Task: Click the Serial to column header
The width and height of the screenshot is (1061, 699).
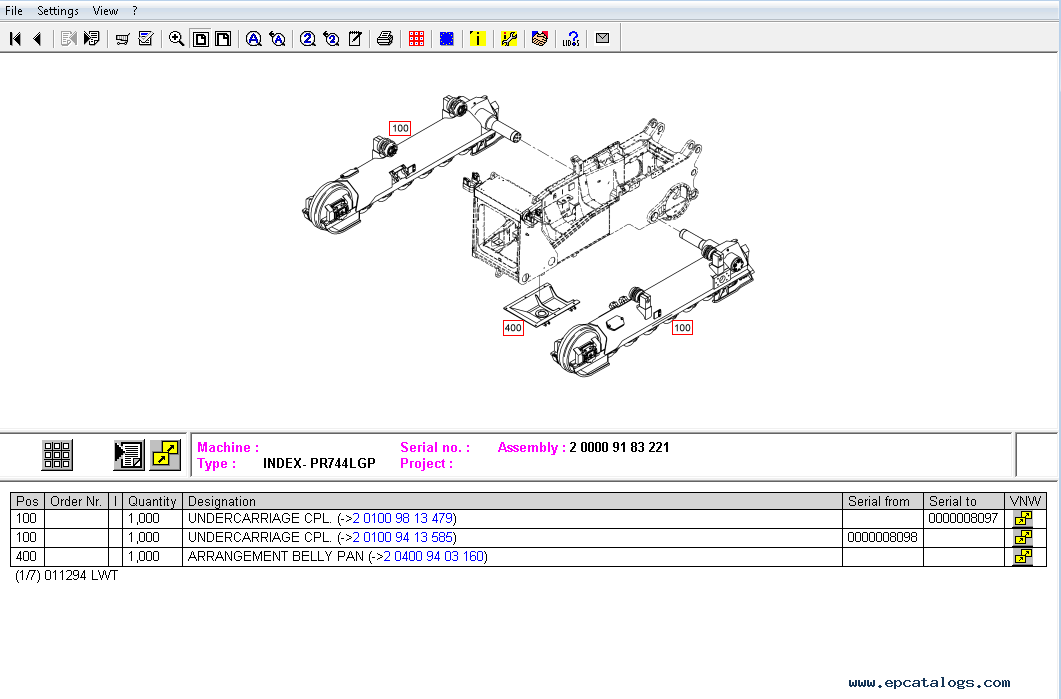Action: [x=964, y=501]
